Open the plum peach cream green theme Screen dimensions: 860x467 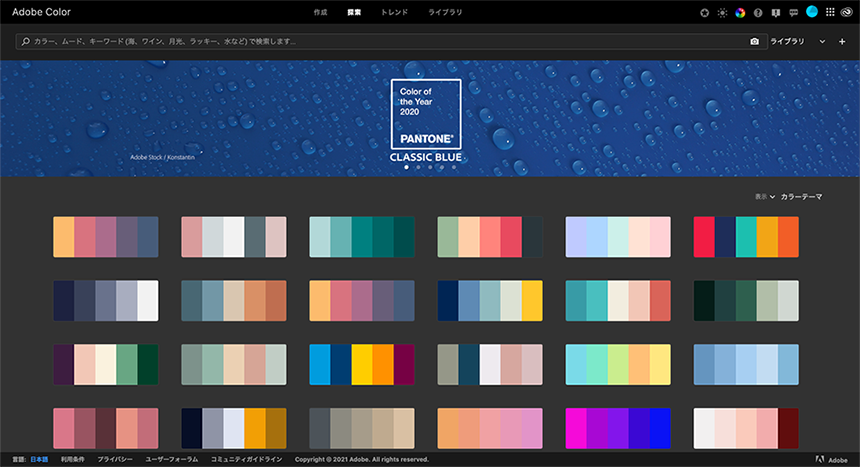pyautogui.click(x=106, y=364)
